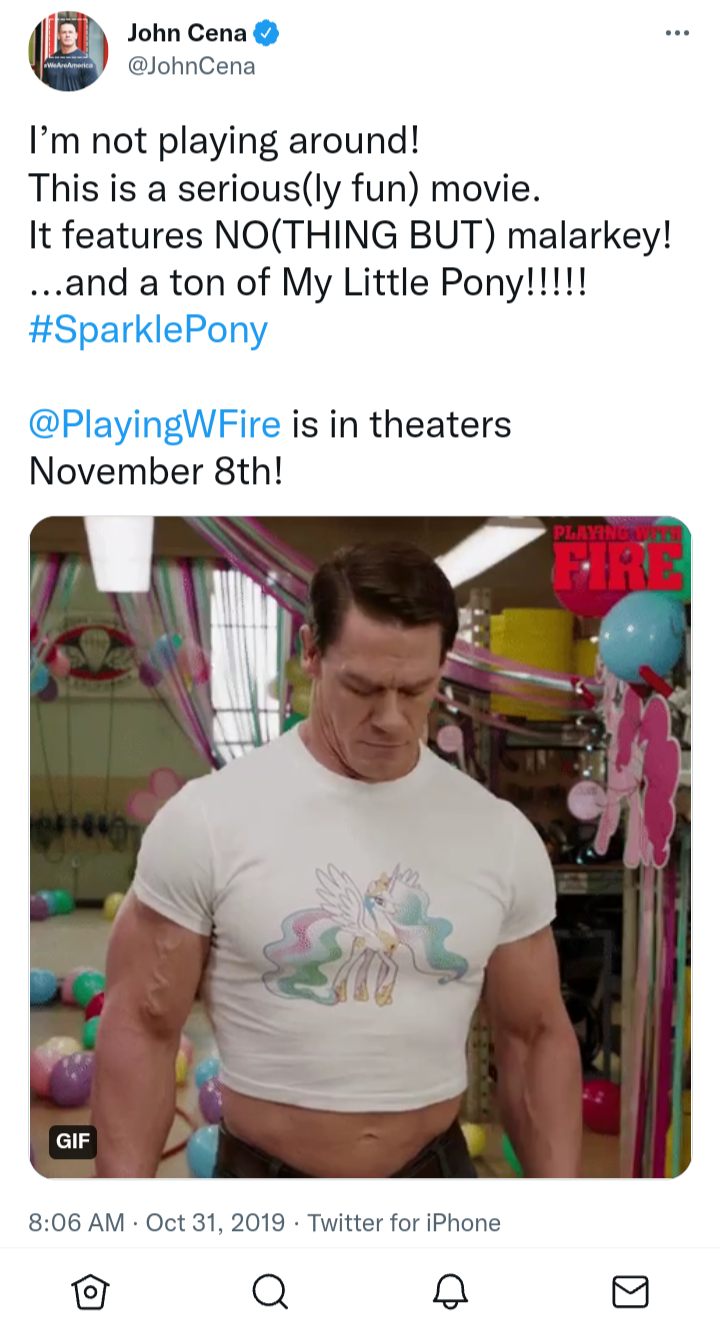The width and height of the screenshot is (720, 1328).
Task: Open the three-dot more options menu
Action: click(x=677, y=34)
